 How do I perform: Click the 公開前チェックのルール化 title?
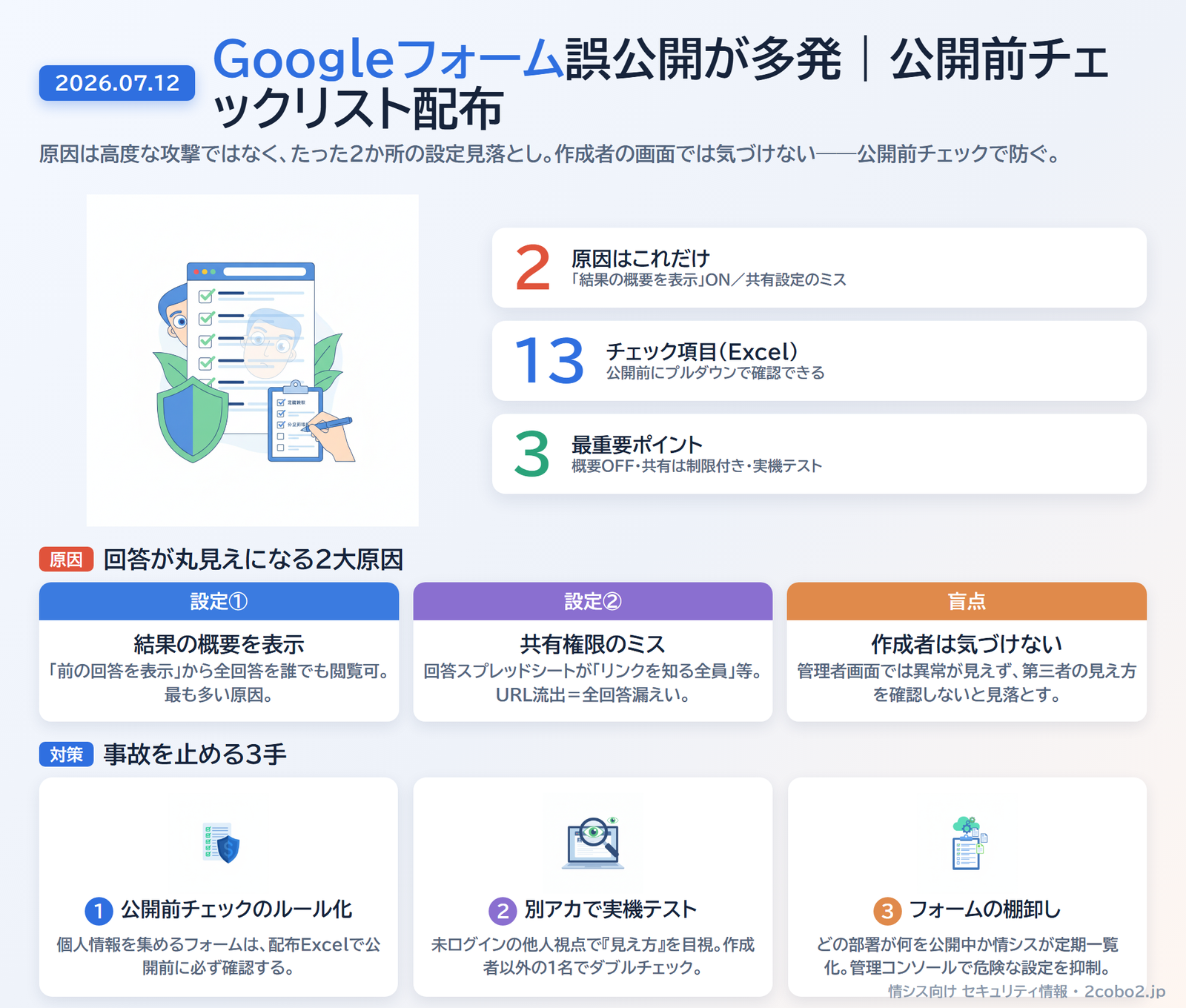click(x=236, y=910)
